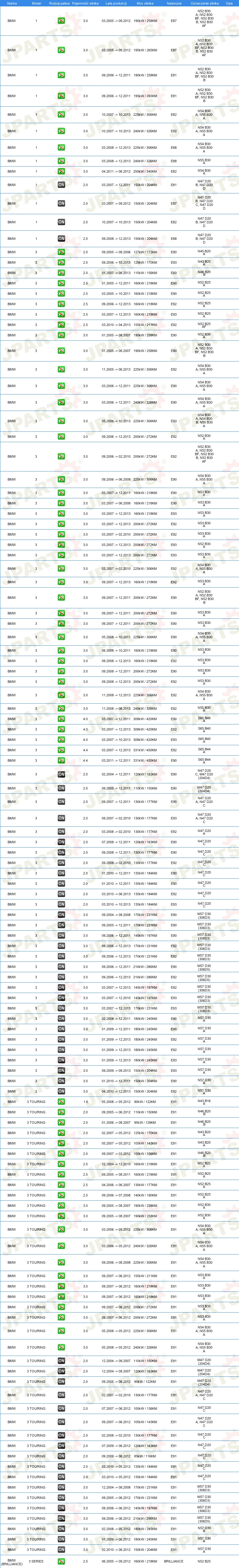The image size is (239, 1568).
Task: Click petrol icon for BMW BRILLIANCE 3 SERIES row
Action: 61,1561
